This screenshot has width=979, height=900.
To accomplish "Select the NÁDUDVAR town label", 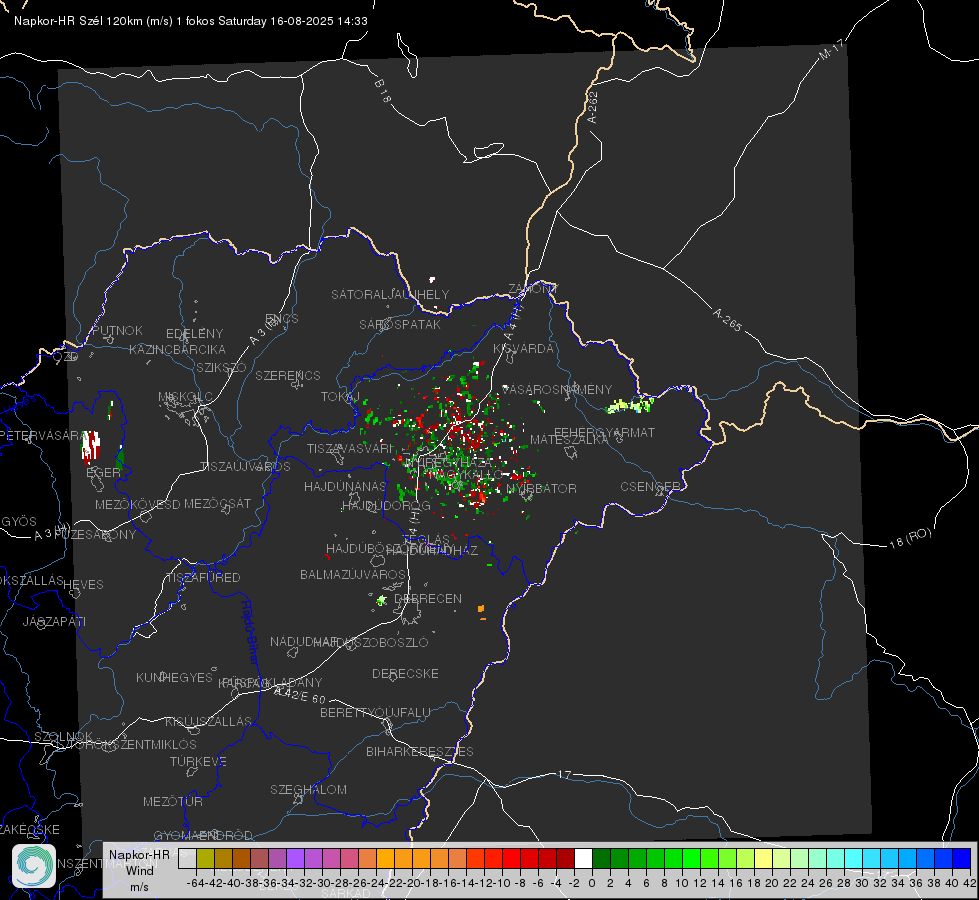I will click(x=304, y=641).
